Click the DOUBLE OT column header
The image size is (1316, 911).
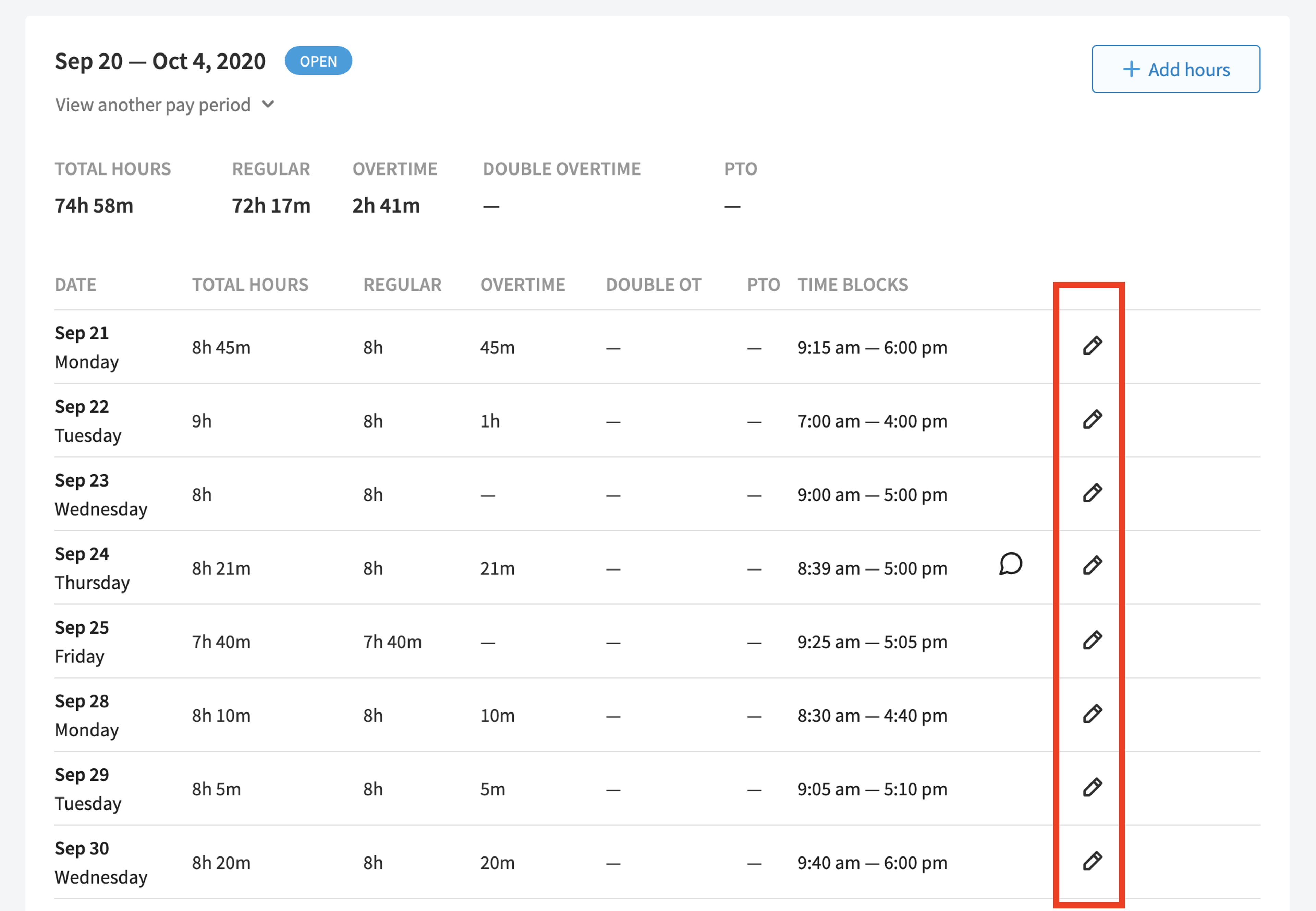[x=654, y=285]
